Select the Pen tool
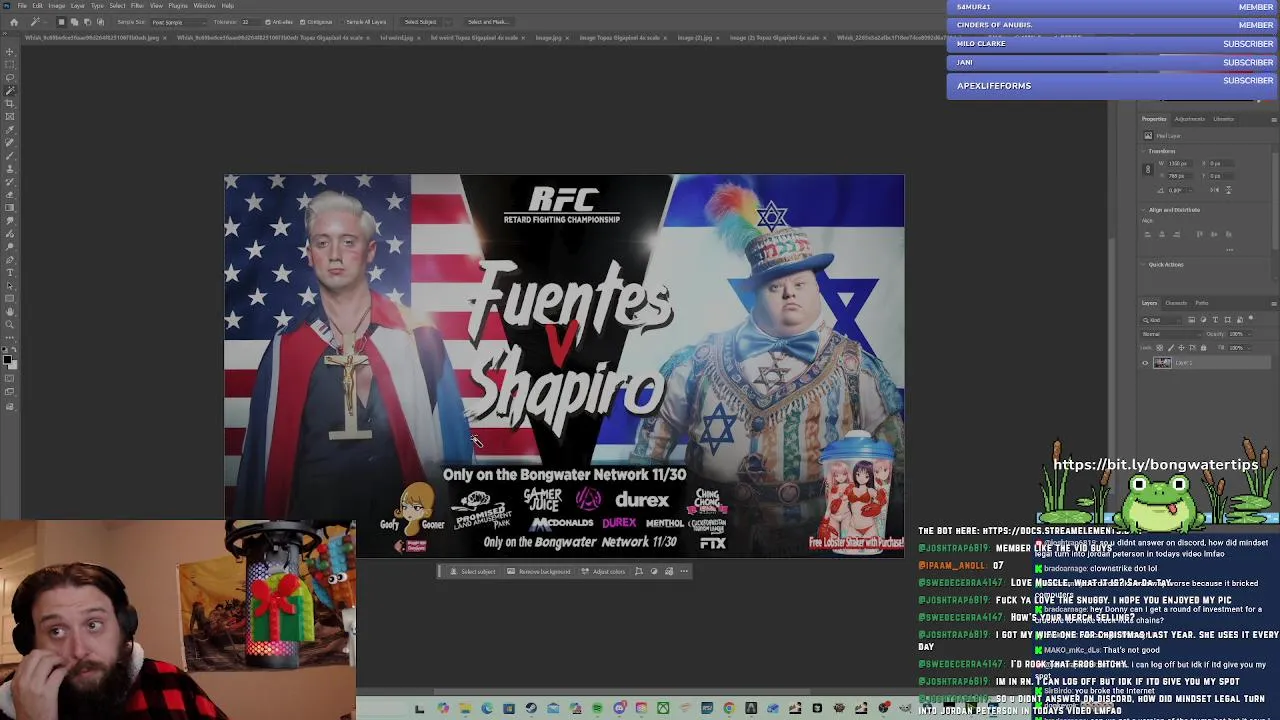1280x720 pixels. pos(10,259)
